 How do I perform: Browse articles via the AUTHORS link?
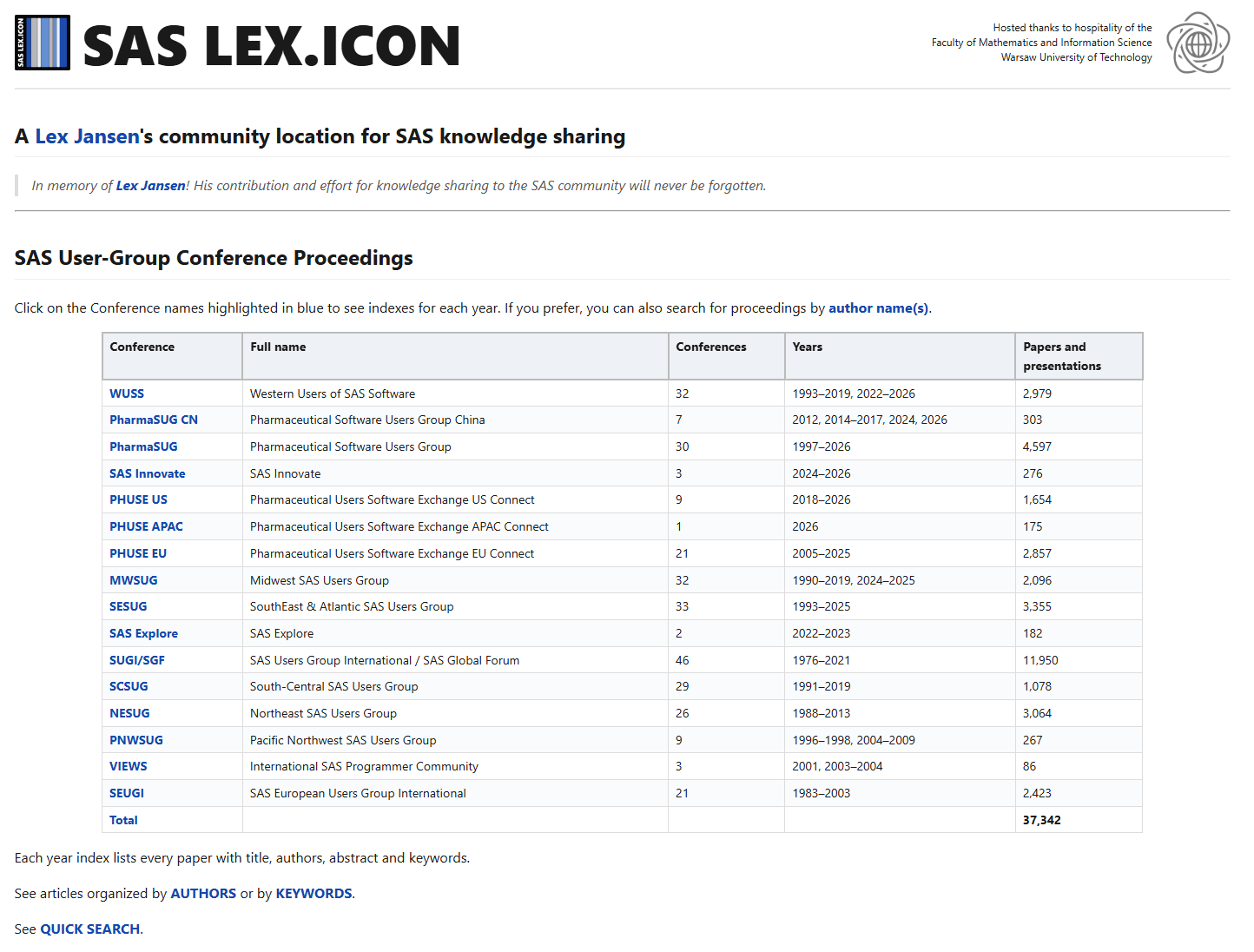tap(203, 894)
